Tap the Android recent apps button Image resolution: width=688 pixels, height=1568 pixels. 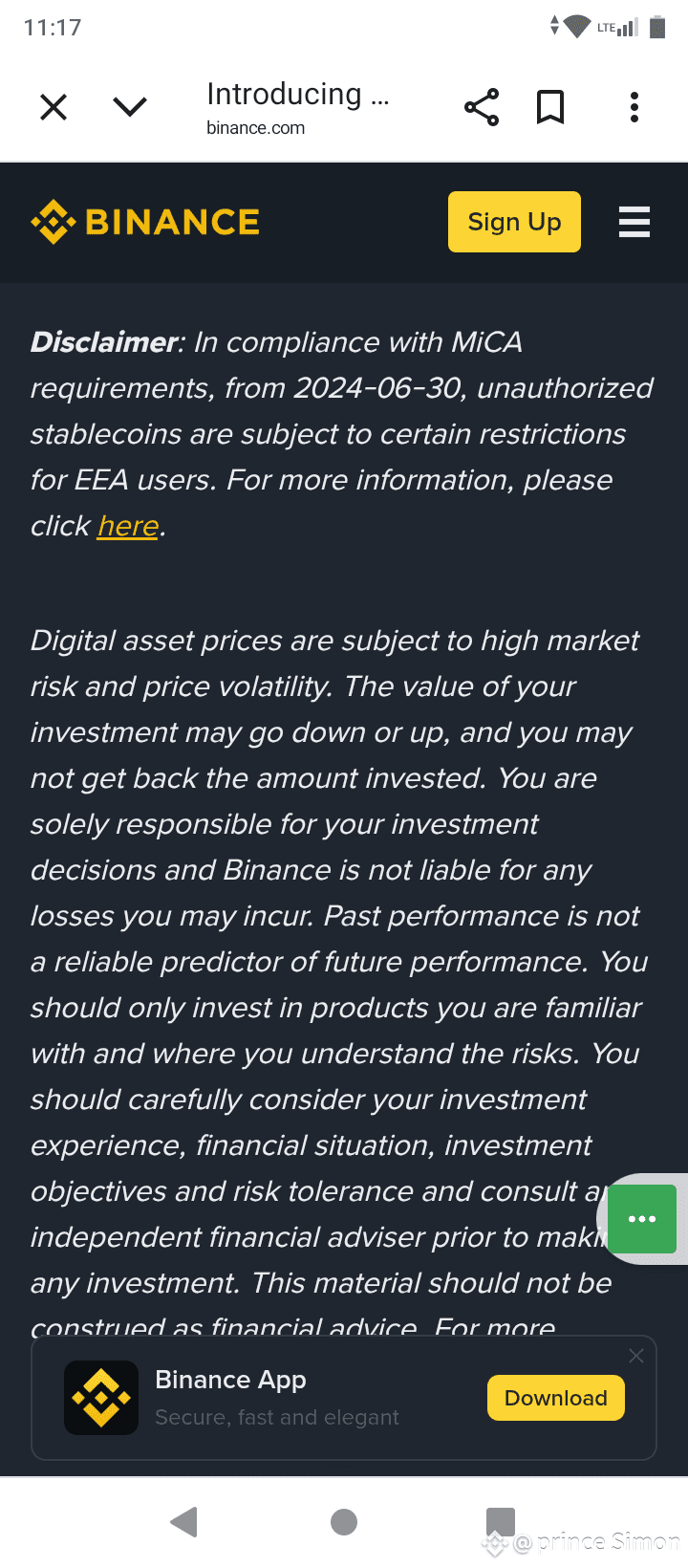pos(501,1521)
